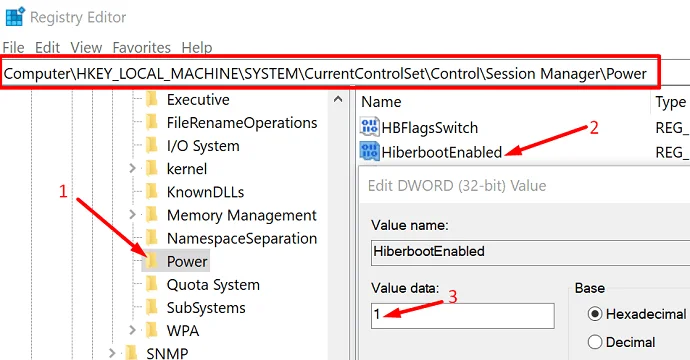The image size is (690, 360).
Task: Select the SubSystems folder icon
Action: (x=152, y=308)
